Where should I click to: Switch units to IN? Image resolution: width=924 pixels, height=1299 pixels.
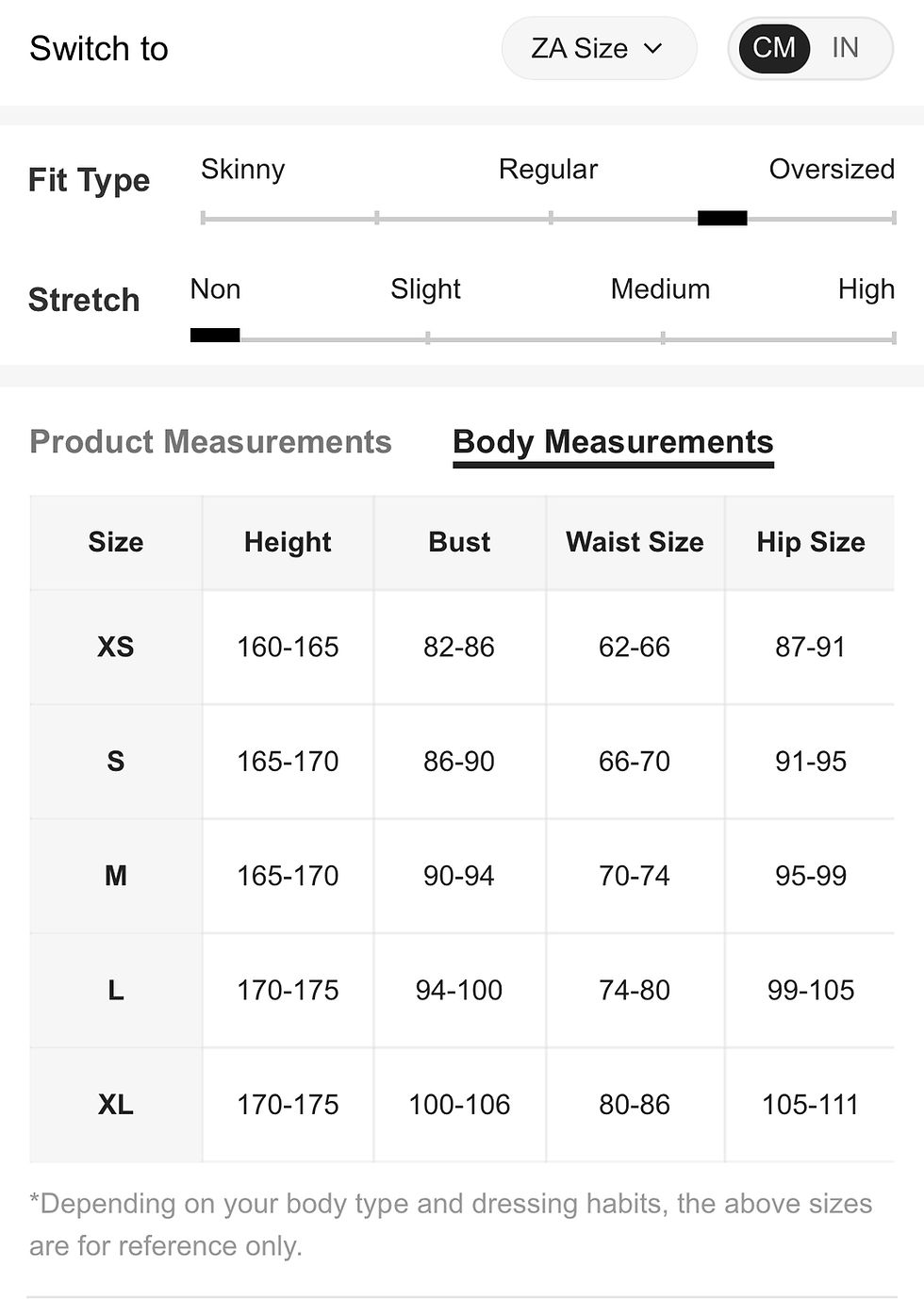845,48
